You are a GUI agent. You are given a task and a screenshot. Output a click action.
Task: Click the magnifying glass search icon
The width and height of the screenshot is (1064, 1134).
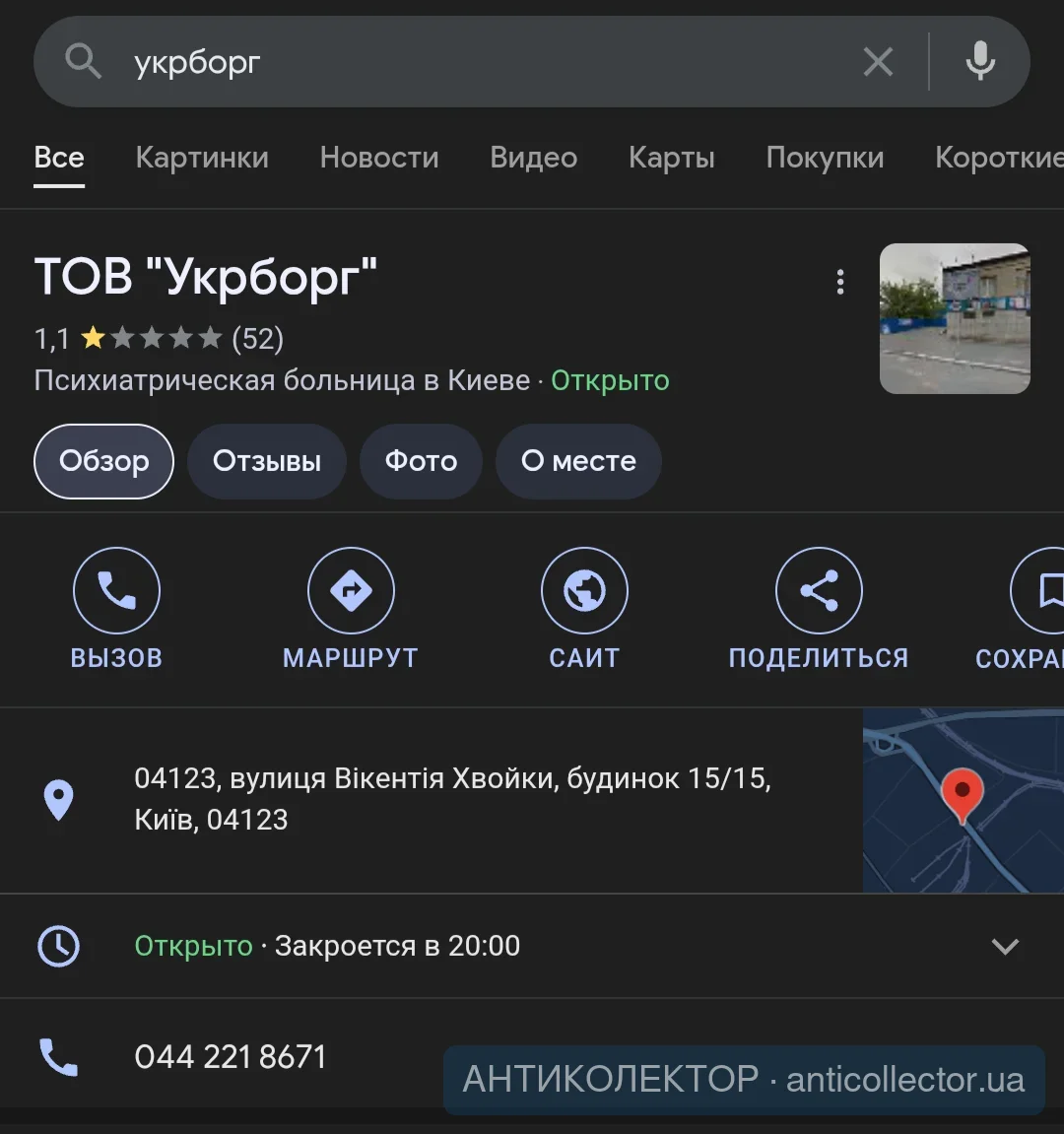83,61
